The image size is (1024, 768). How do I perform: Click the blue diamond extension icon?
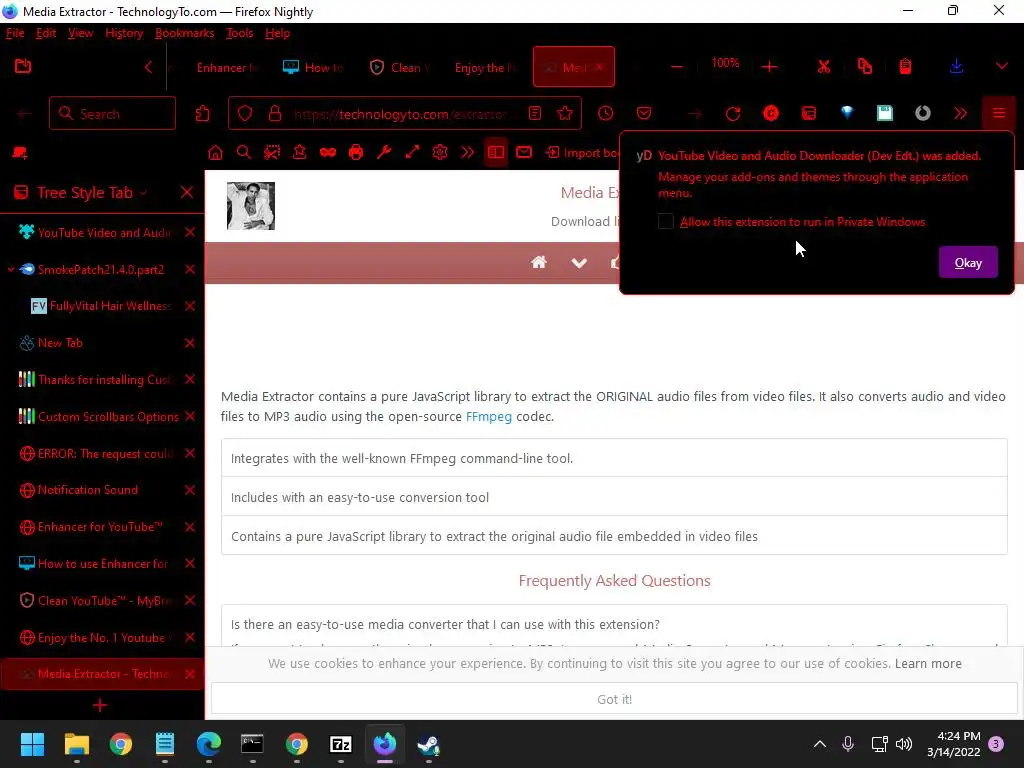click(x=847, y=113)
